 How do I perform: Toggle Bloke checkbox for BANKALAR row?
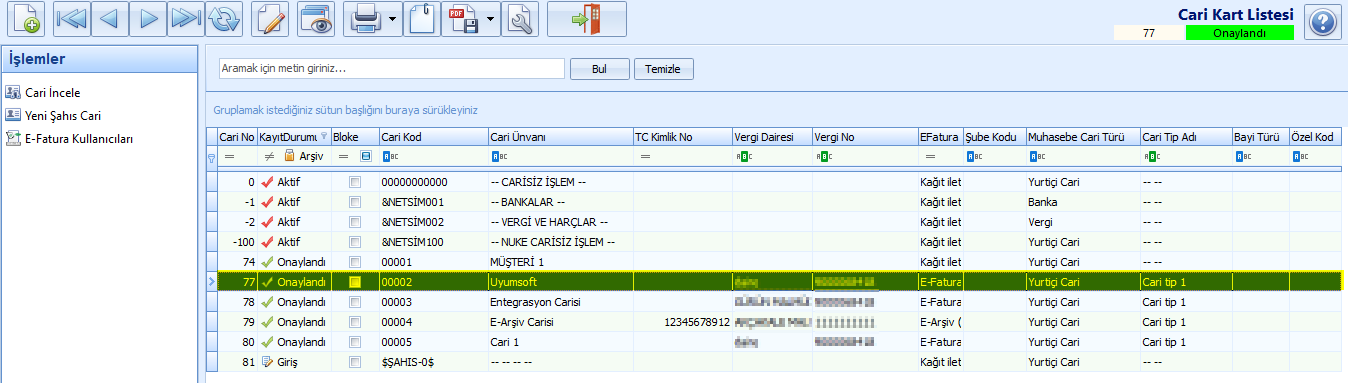pos(354,202)
